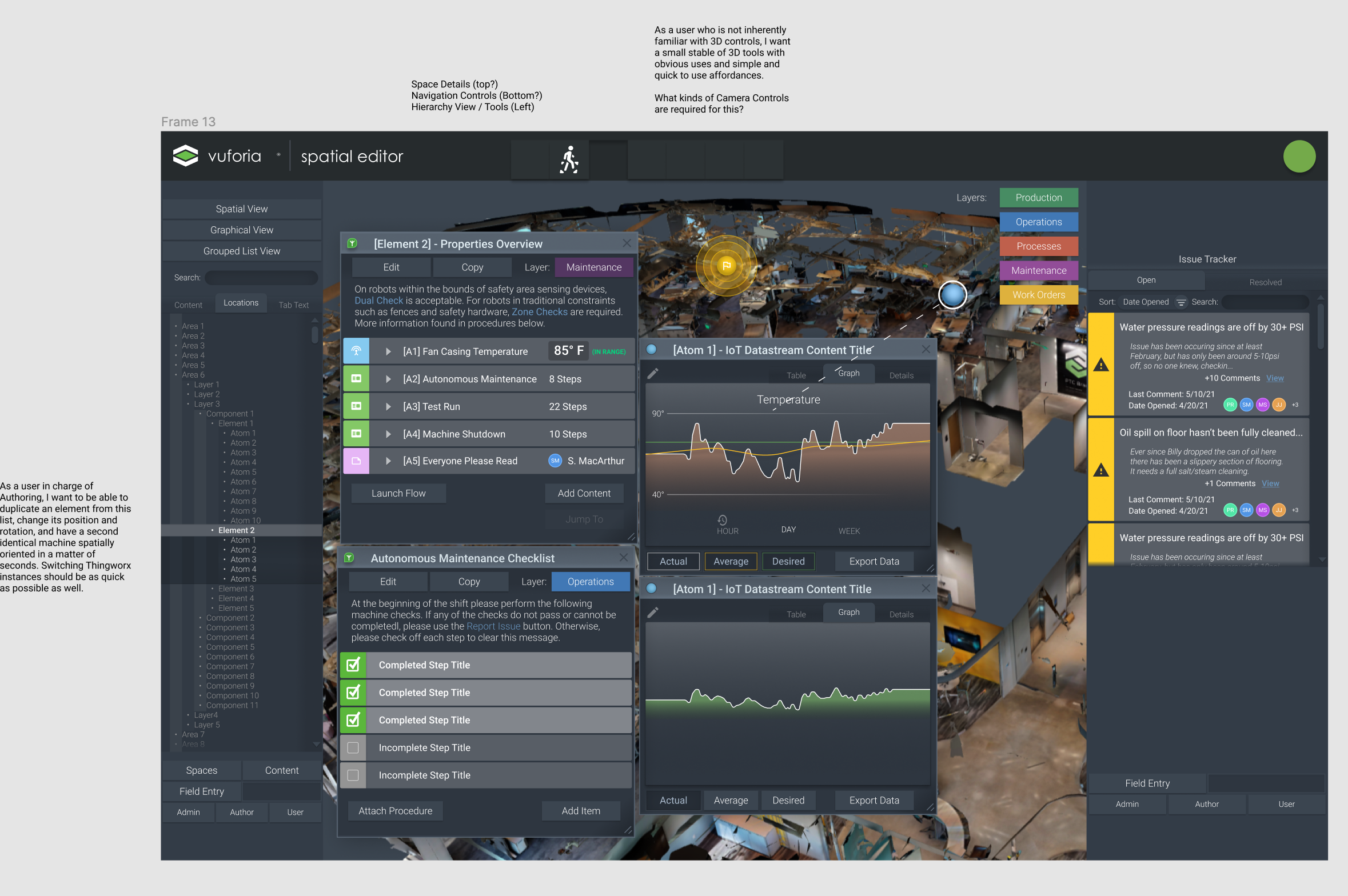Click the history clock icon above HOUR

(x=723, y=519)
